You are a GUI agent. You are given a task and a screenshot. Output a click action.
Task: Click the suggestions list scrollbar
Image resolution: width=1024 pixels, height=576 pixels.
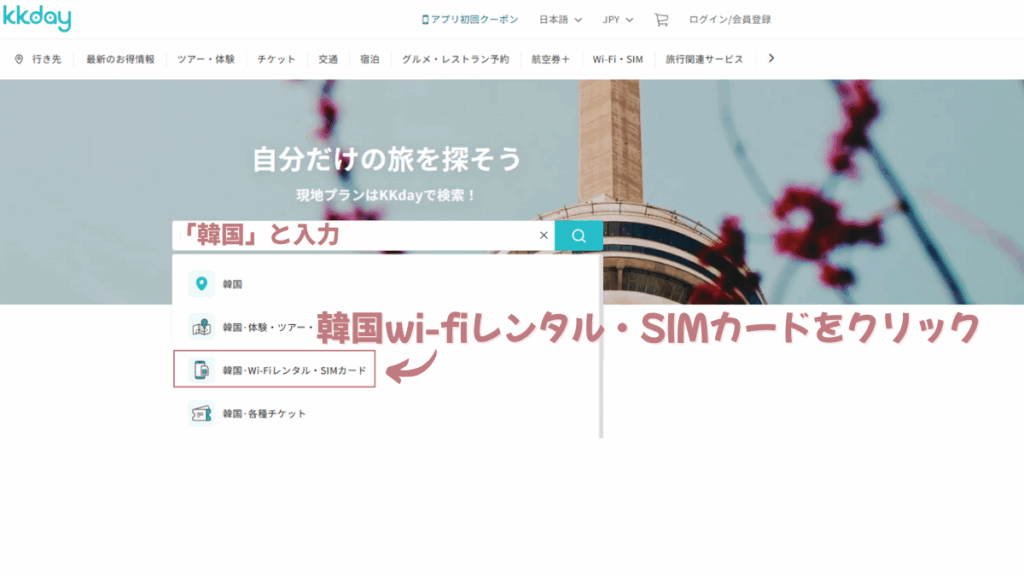[x=601, y=346]
